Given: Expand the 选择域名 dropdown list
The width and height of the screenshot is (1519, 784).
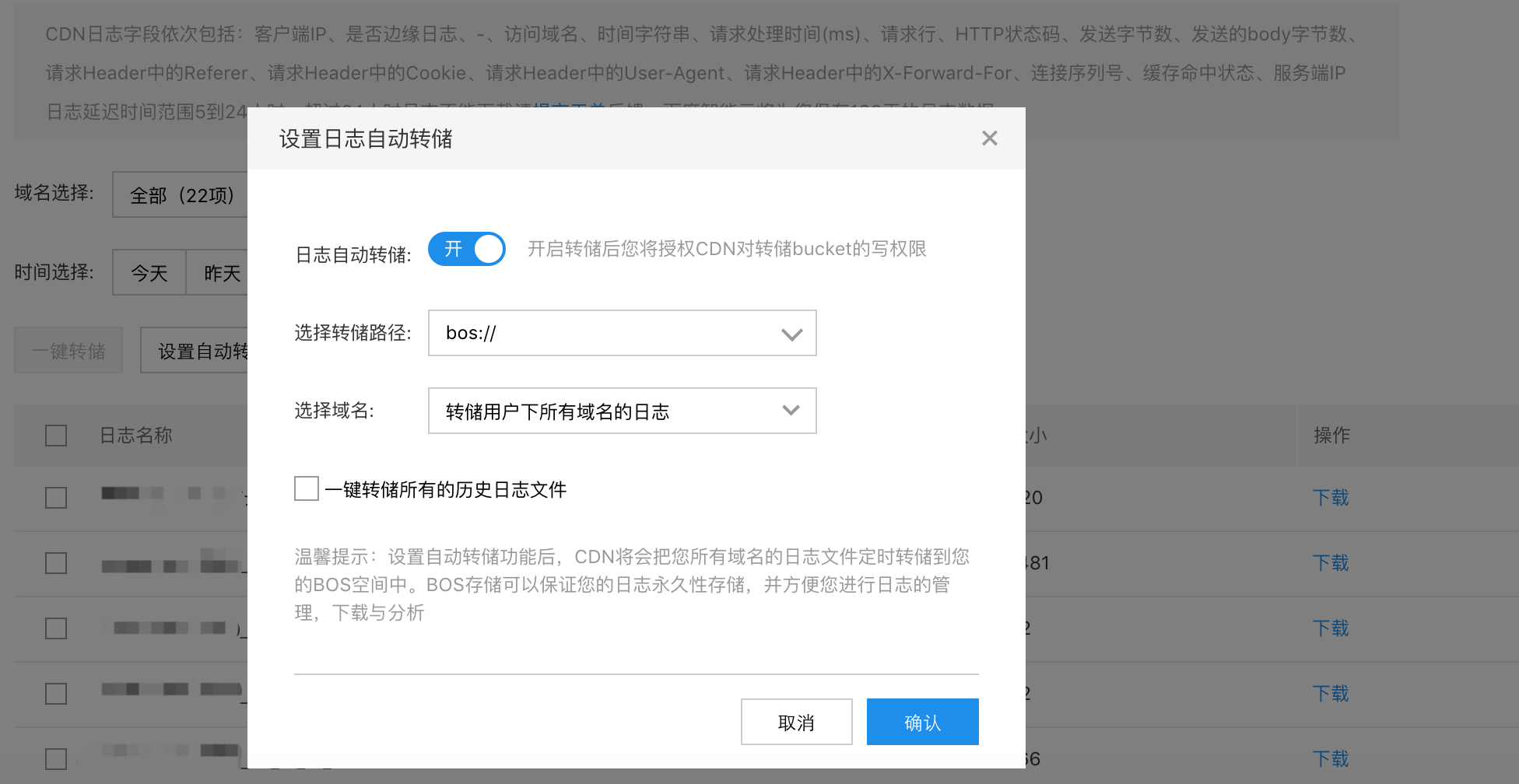Looking at the screenshot, I should click(x=622, y=411).
